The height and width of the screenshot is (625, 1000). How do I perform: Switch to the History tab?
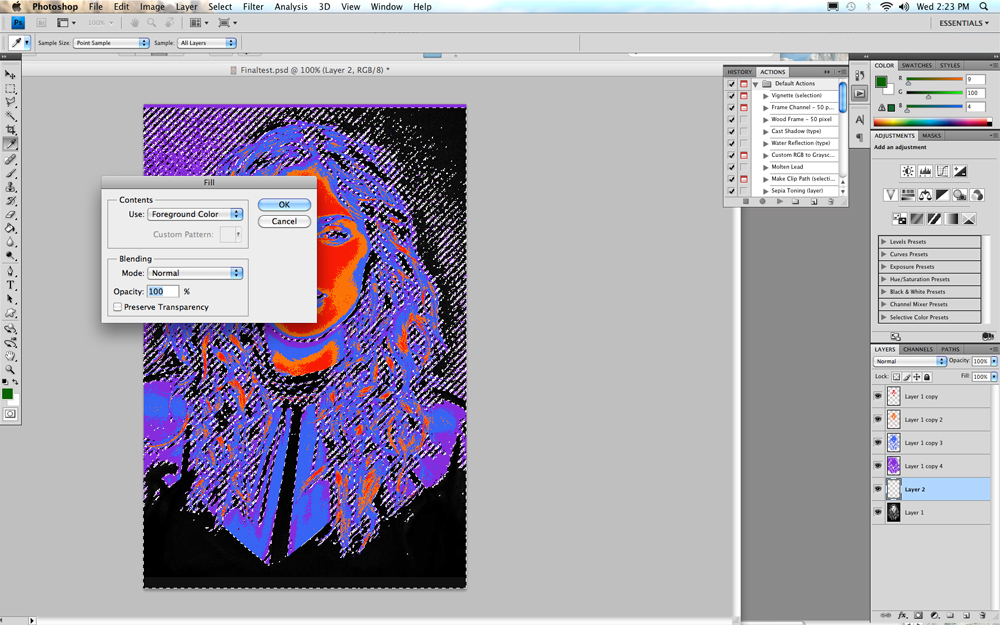tap(740, 72)
